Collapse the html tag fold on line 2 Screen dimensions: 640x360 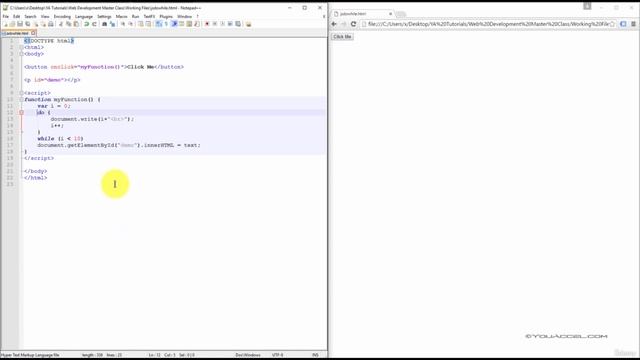point(21,47)
